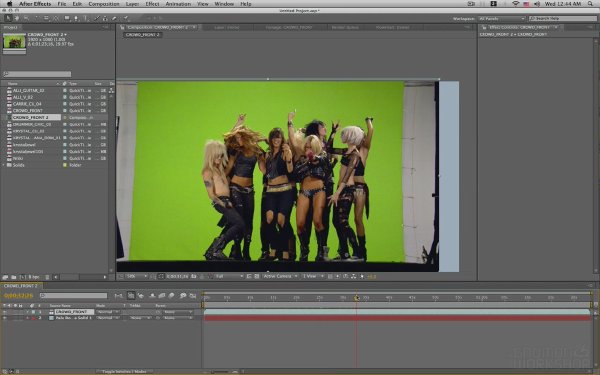The height and width of the screenshot is (375, 600).
Task: Click Interpret Footage icon in Project panel
Action: [5, 277]
